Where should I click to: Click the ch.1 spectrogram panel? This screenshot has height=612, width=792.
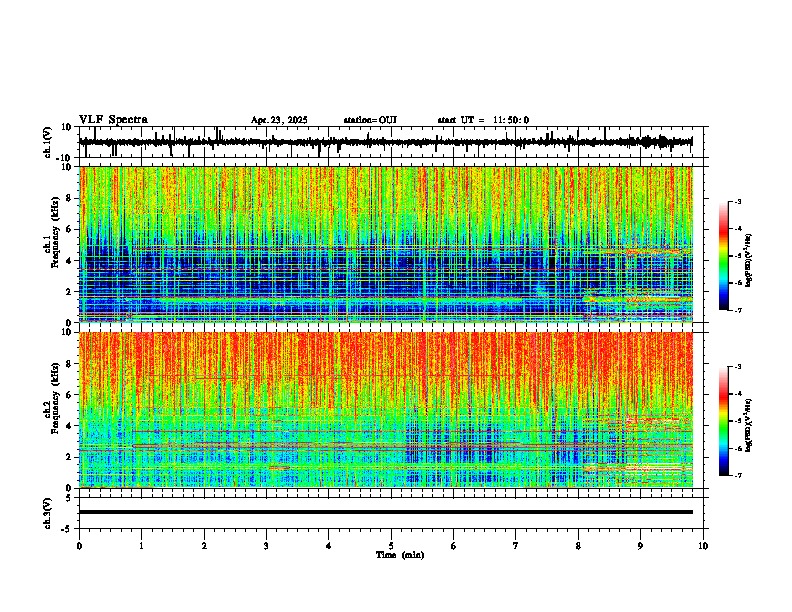[386, 244]
